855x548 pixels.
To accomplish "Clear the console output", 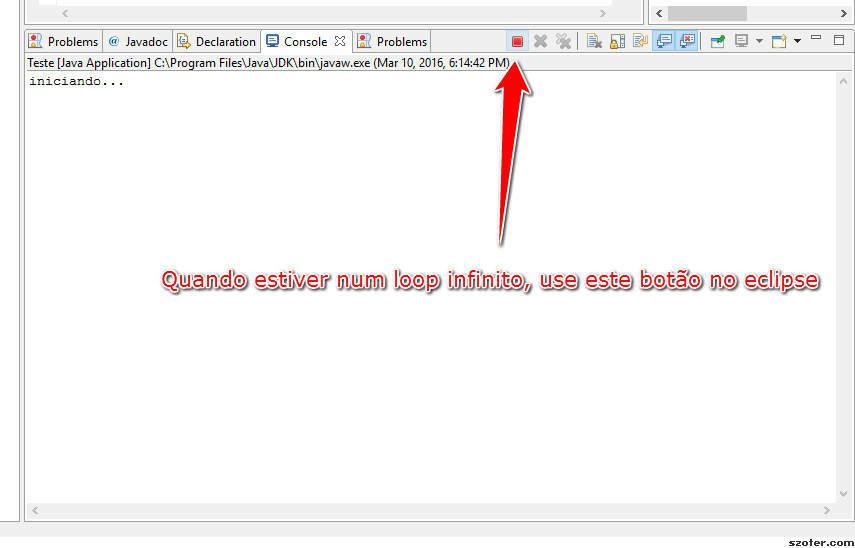I will [x=594, y=41].
